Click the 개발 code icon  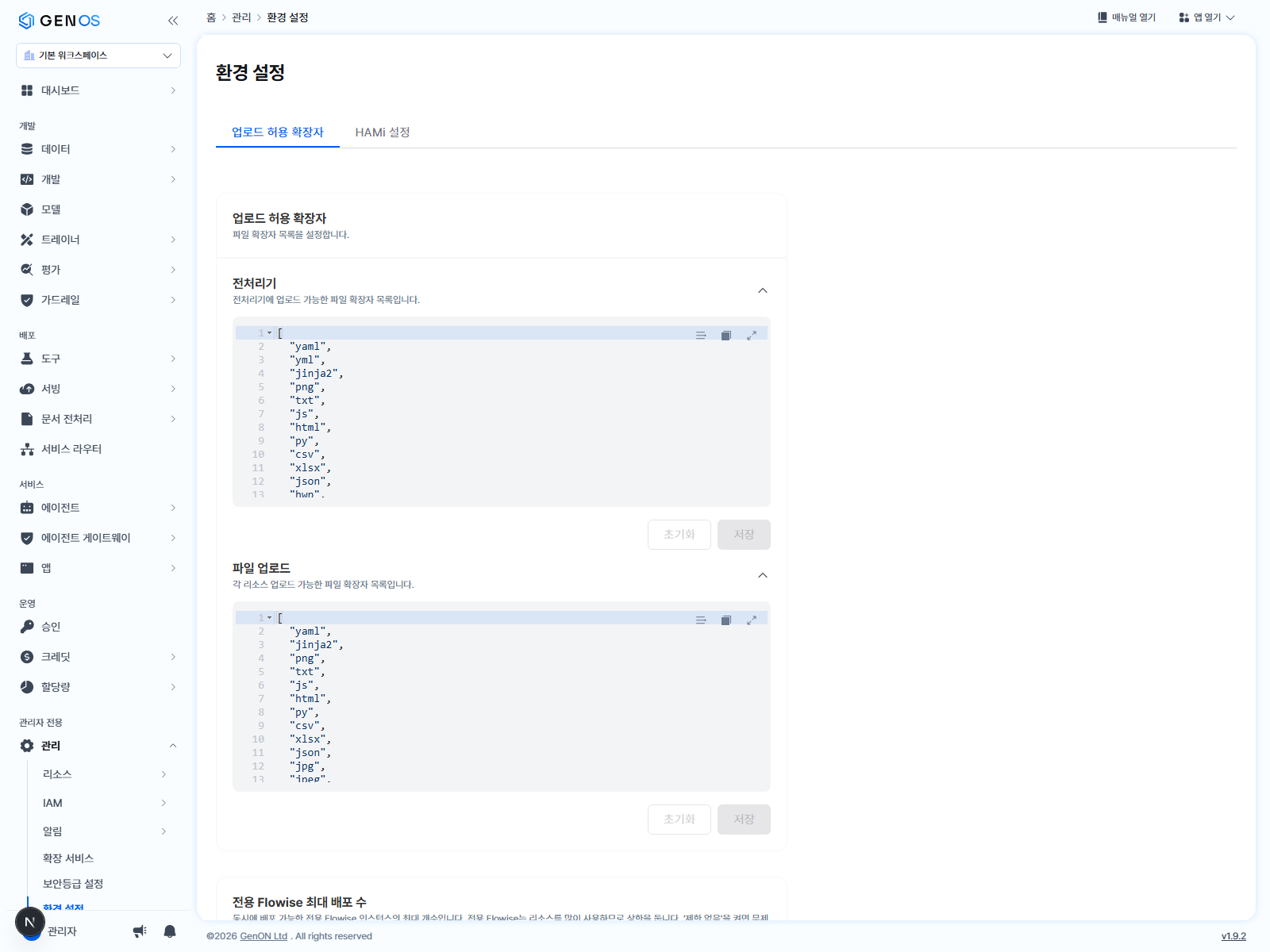click(27, 179)
